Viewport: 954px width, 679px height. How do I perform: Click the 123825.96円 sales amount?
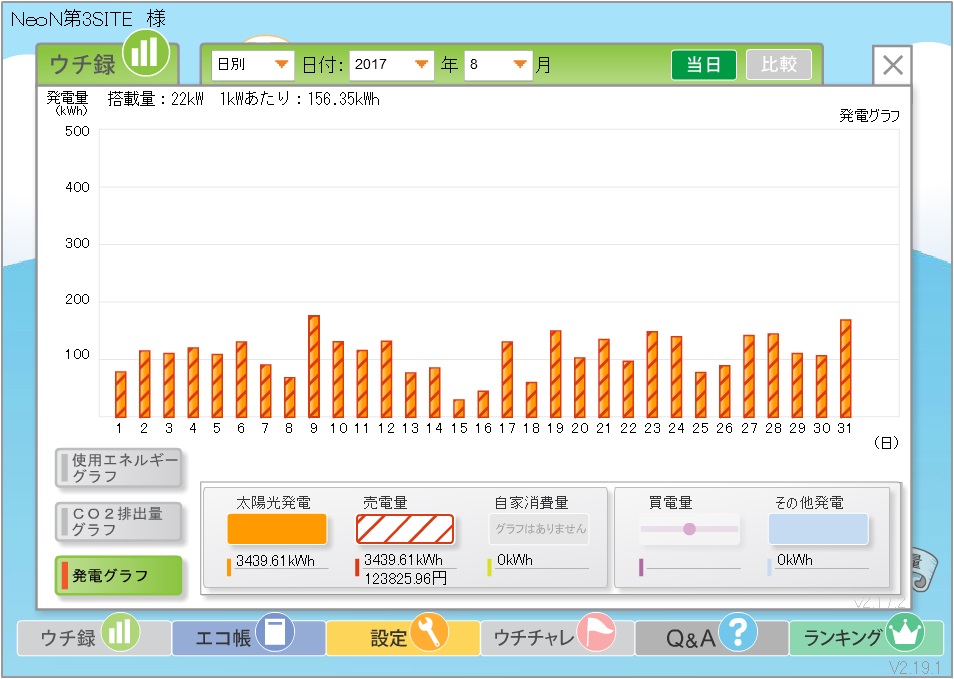tap(406, 578)
